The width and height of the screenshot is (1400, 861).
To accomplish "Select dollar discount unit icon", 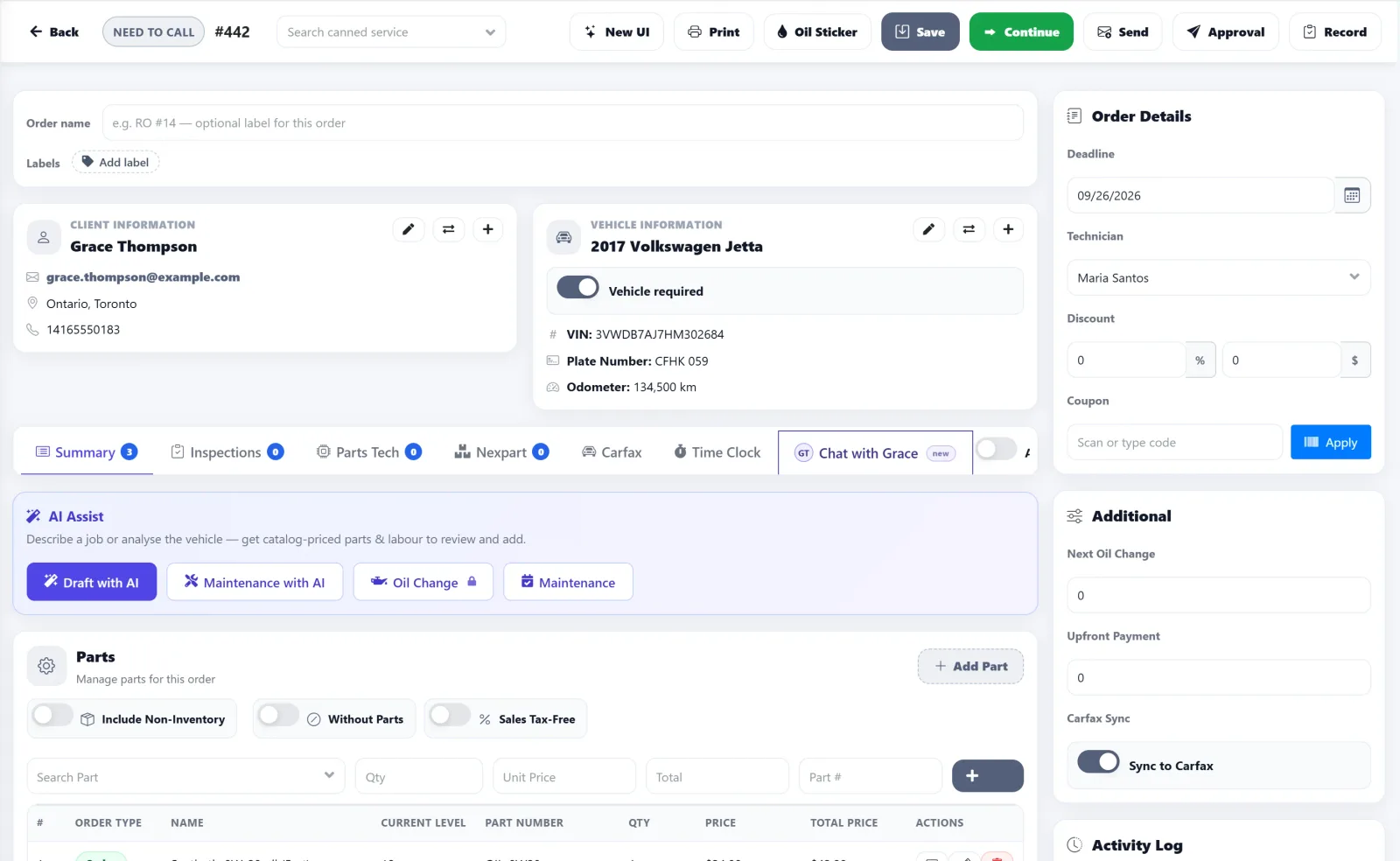I will [1354, 360].
